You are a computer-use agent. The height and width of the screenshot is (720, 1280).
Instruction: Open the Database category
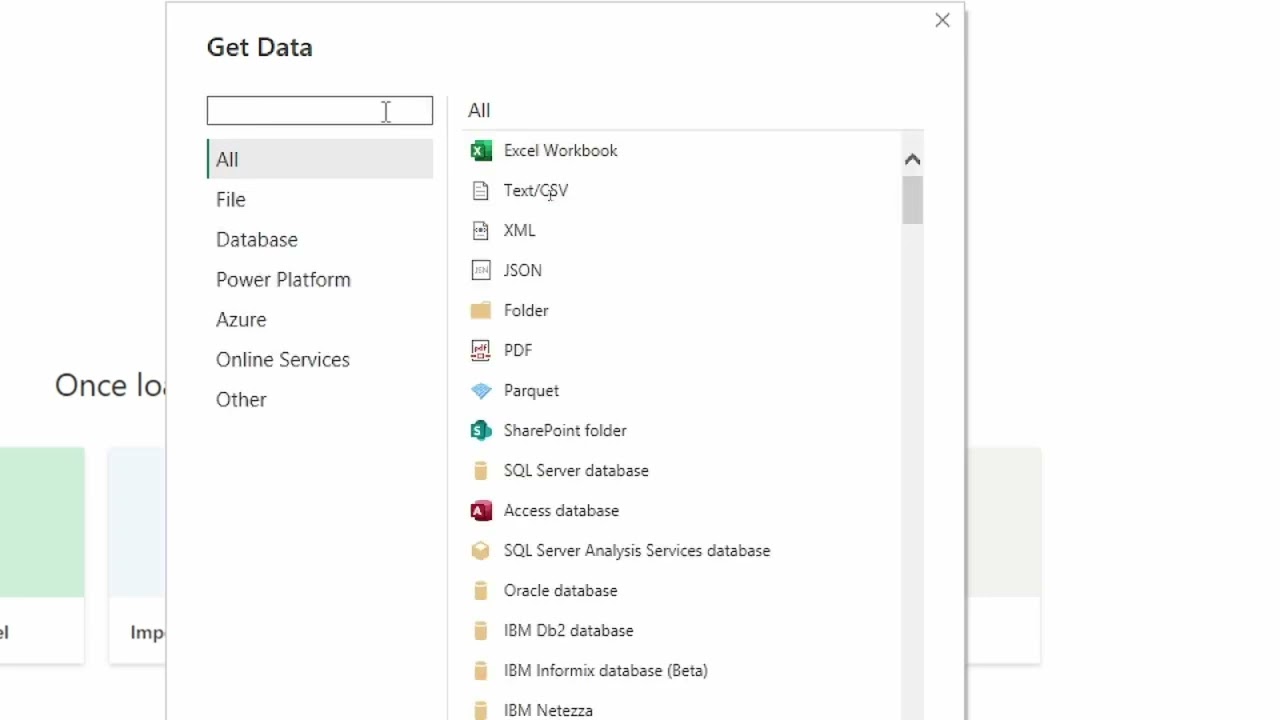[x=320, y=239]
